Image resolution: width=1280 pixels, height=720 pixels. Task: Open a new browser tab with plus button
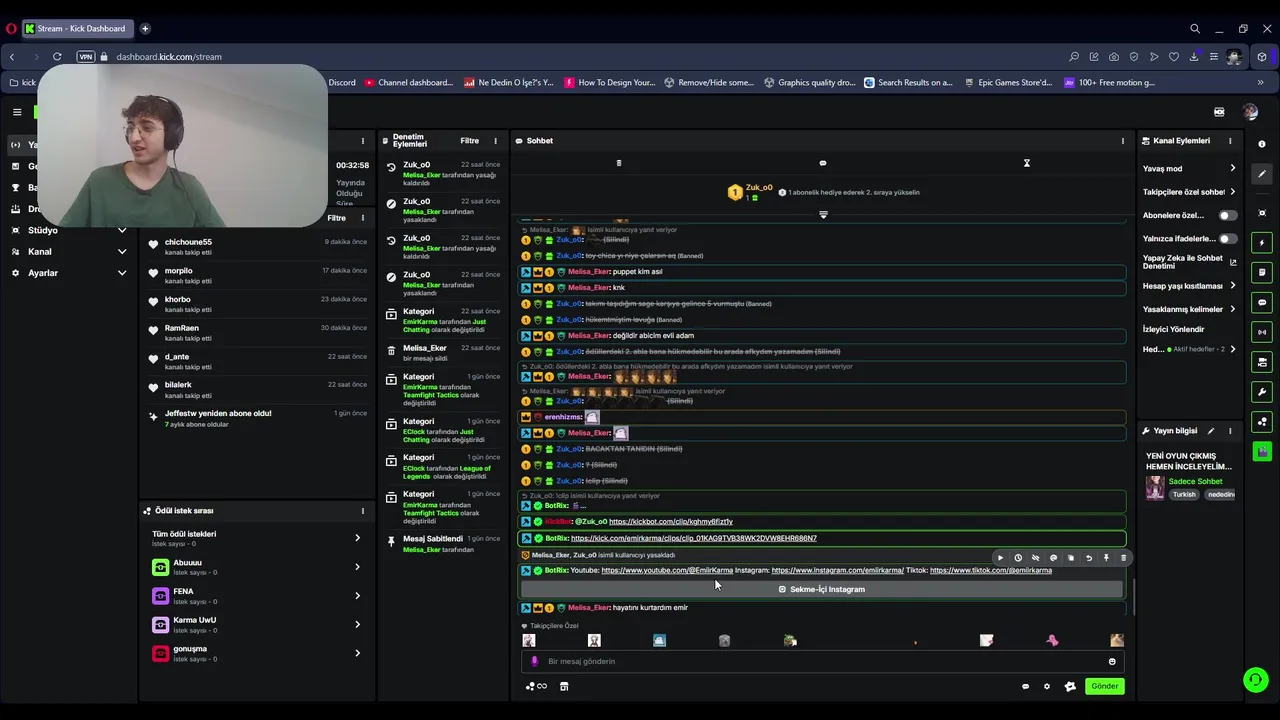145,28
